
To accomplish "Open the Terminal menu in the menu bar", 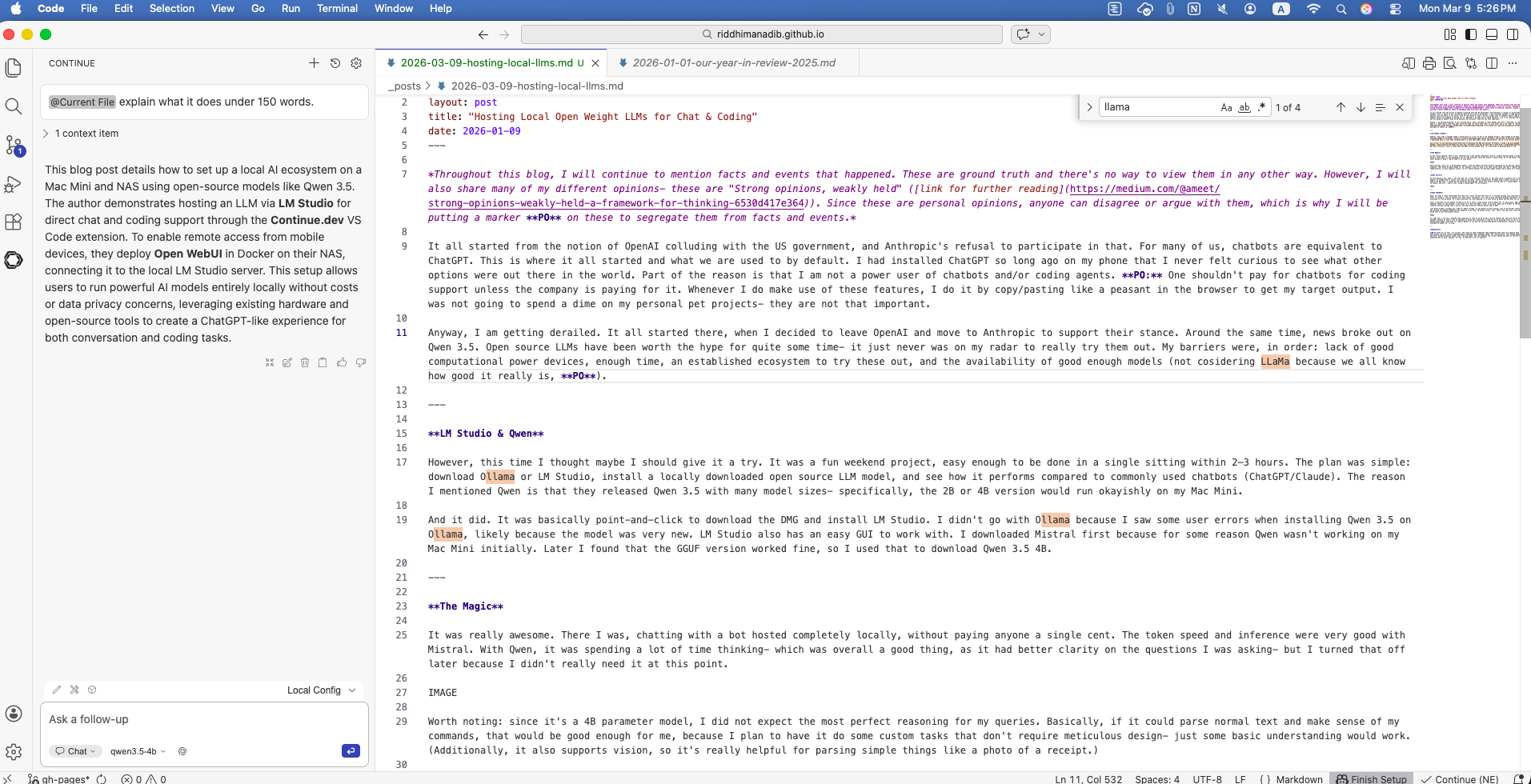I will [337, 9].
